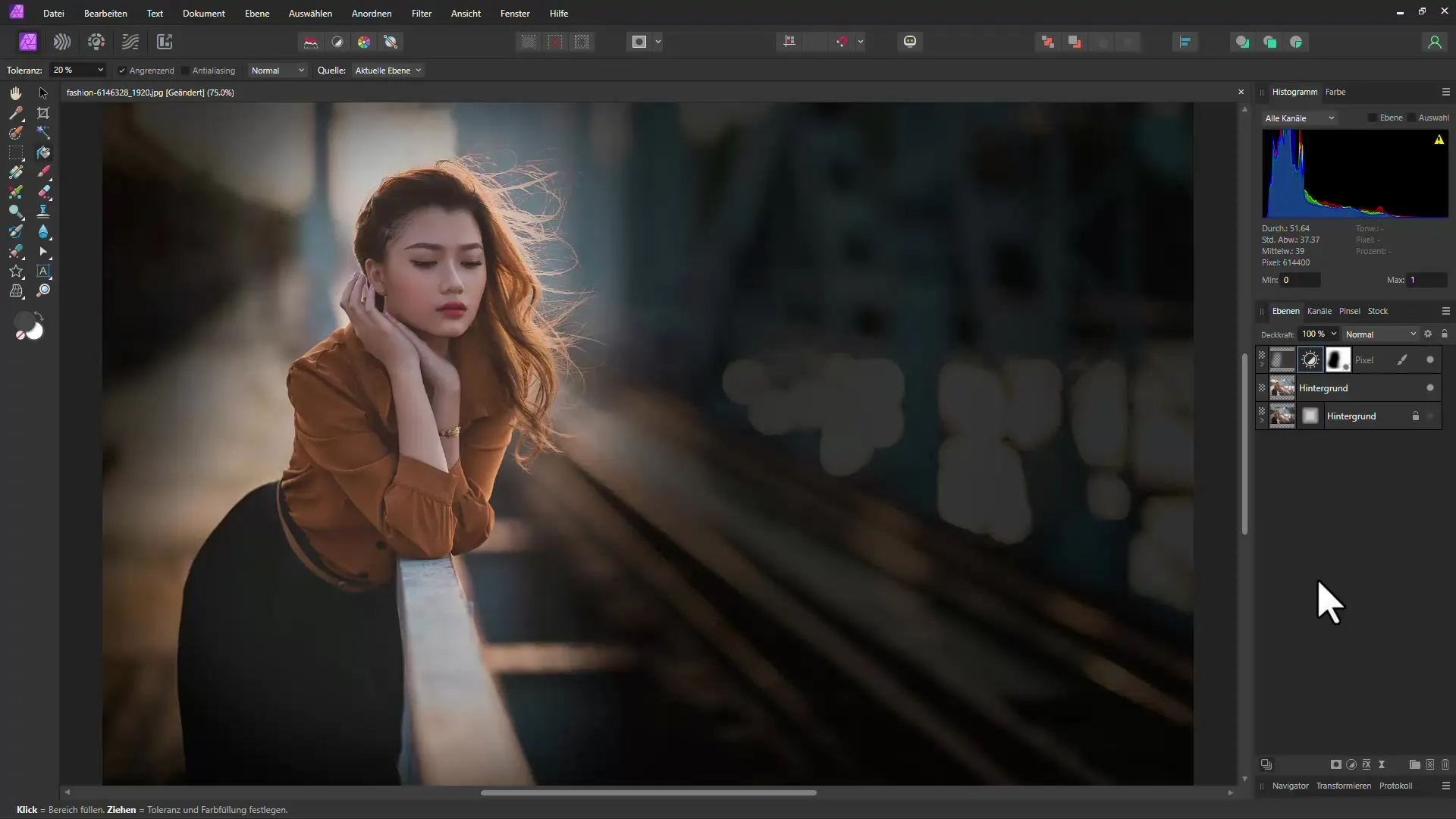Select the Flood Fill bucket tool
Screen dimensions: 1456x819
pos(43,152)
